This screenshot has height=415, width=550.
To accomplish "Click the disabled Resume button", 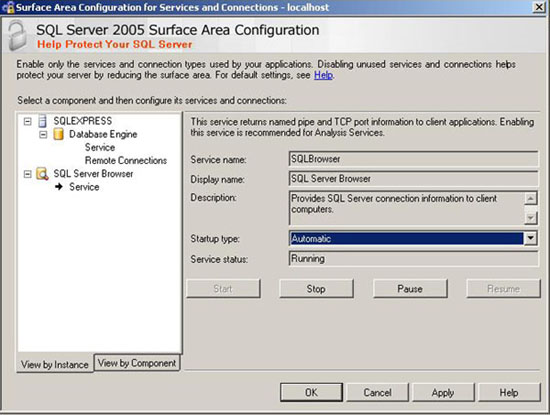I will tap(503, 289).
